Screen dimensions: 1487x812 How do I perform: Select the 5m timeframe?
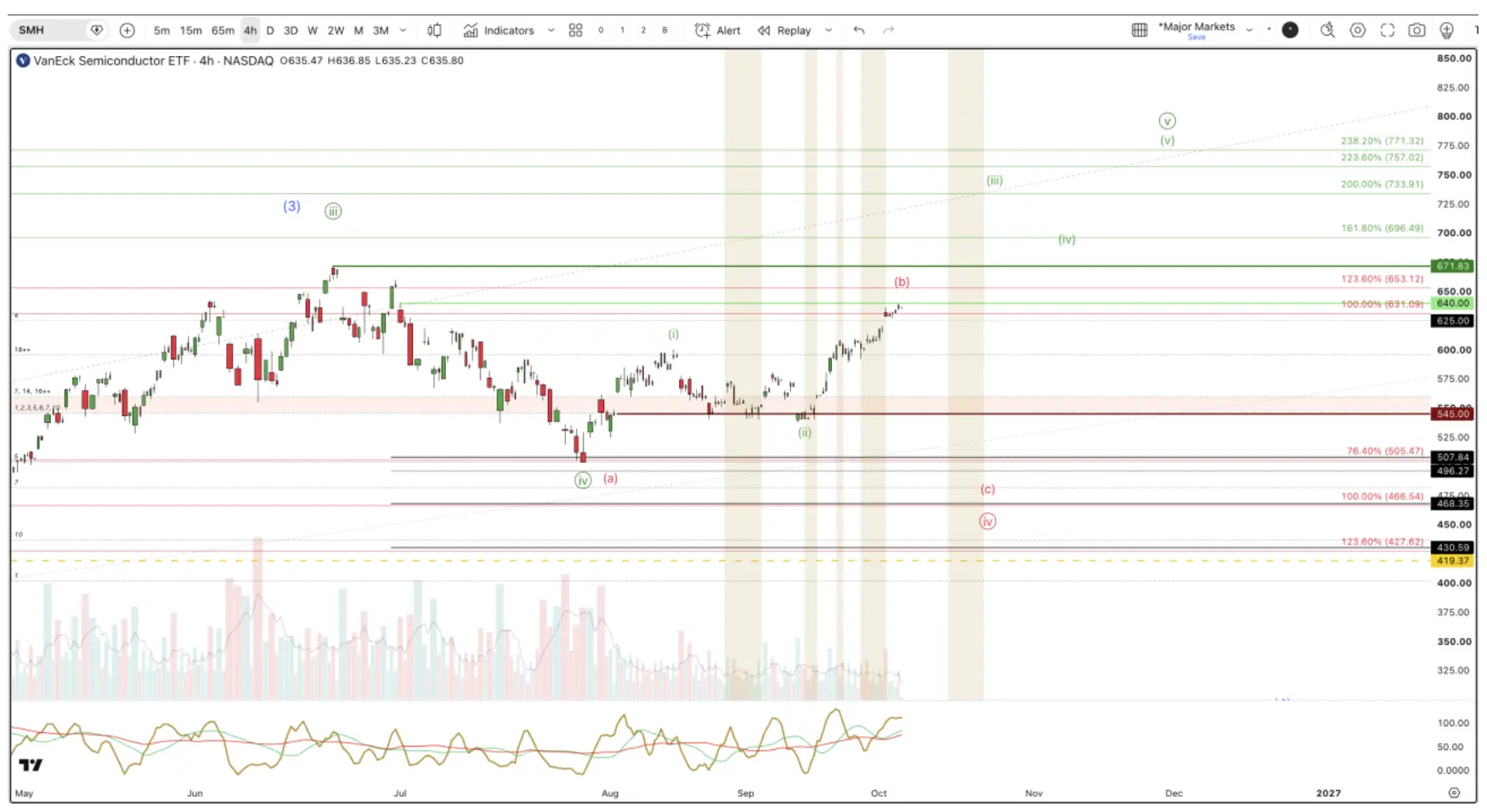161,31
